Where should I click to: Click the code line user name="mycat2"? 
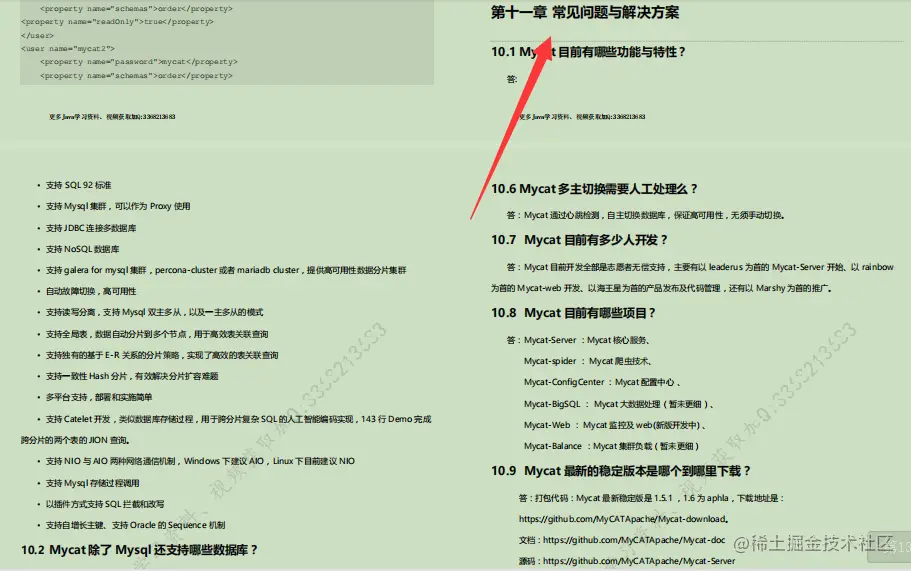[68, 49]
